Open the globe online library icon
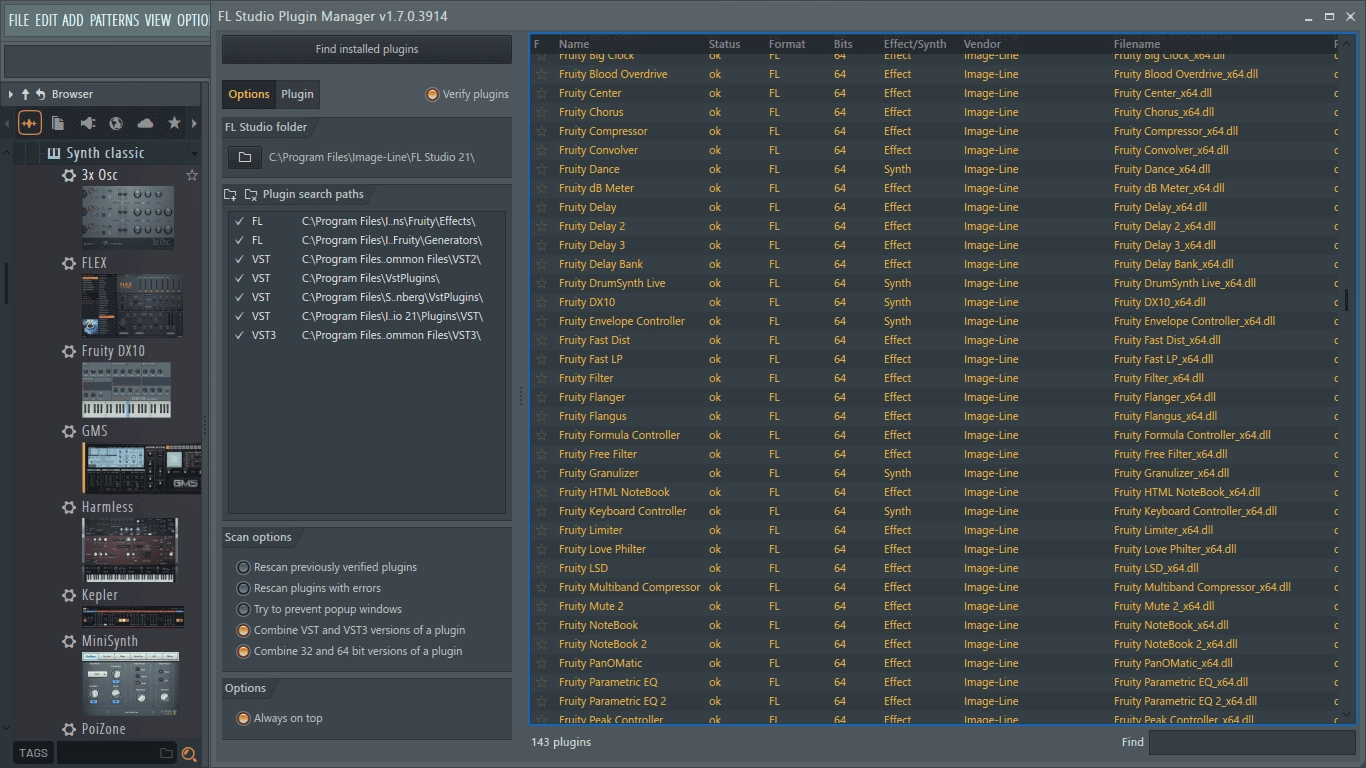The image size is (1366, 768). (116, 123)
